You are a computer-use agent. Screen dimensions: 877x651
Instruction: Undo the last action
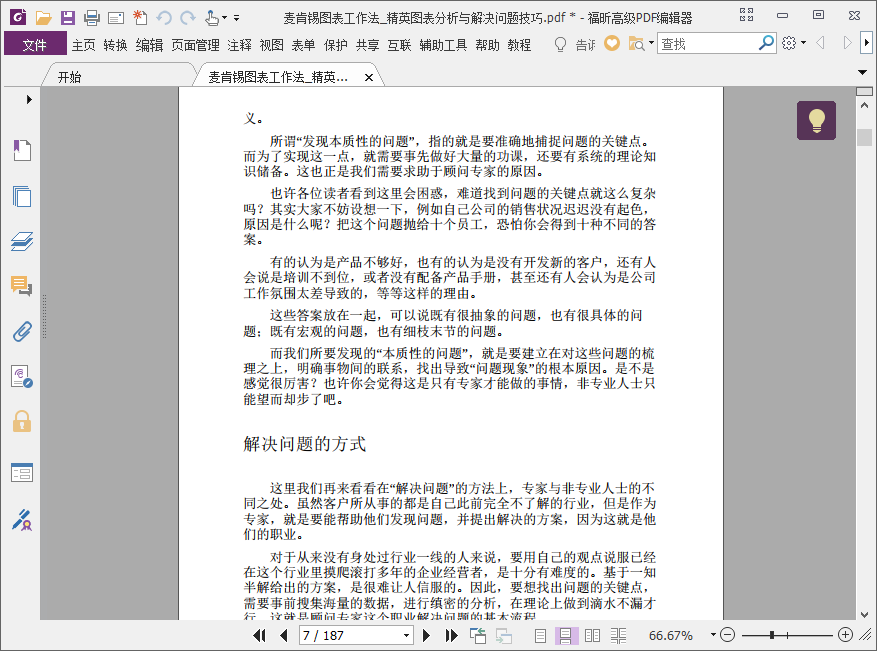click(x=164, y=18)
